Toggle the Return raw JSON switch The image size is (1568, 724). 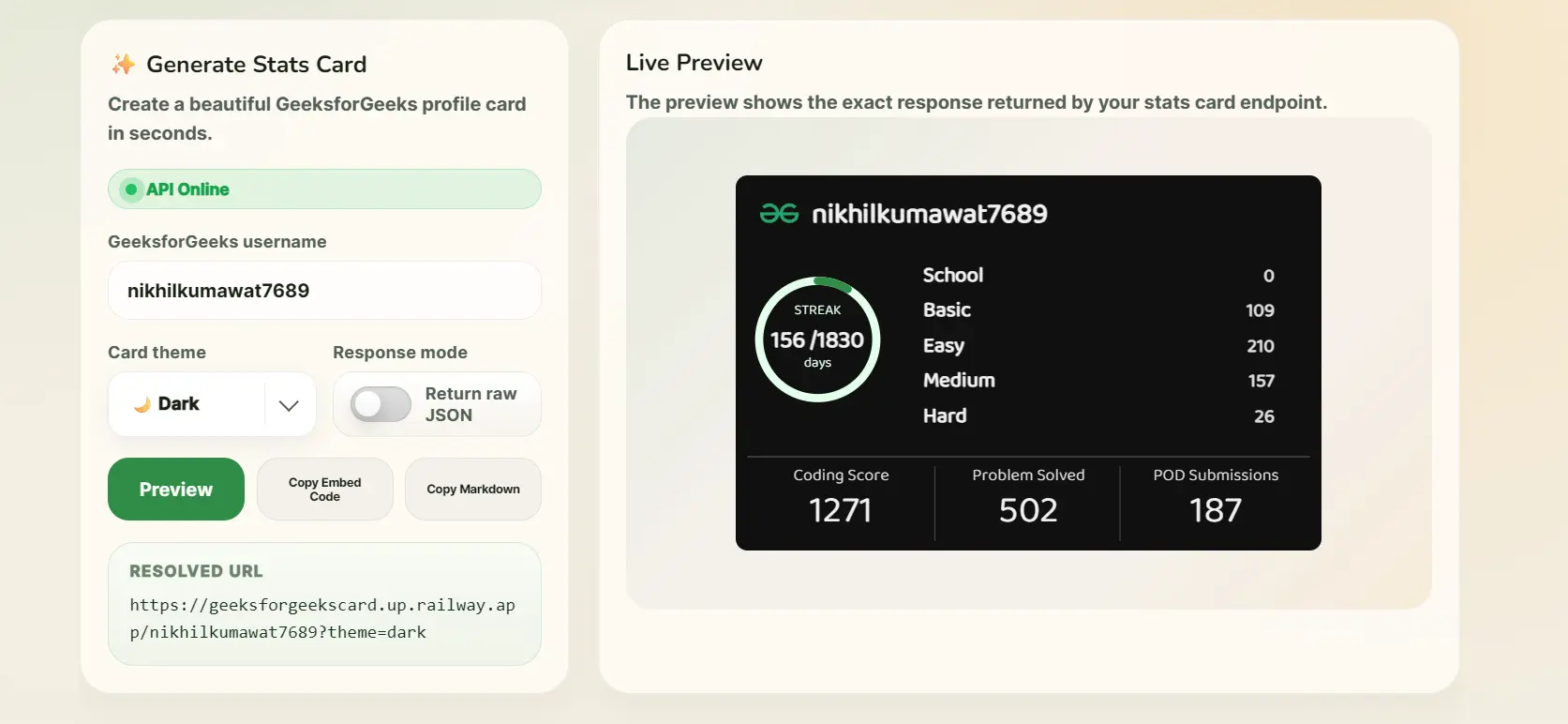pos(381,404)
